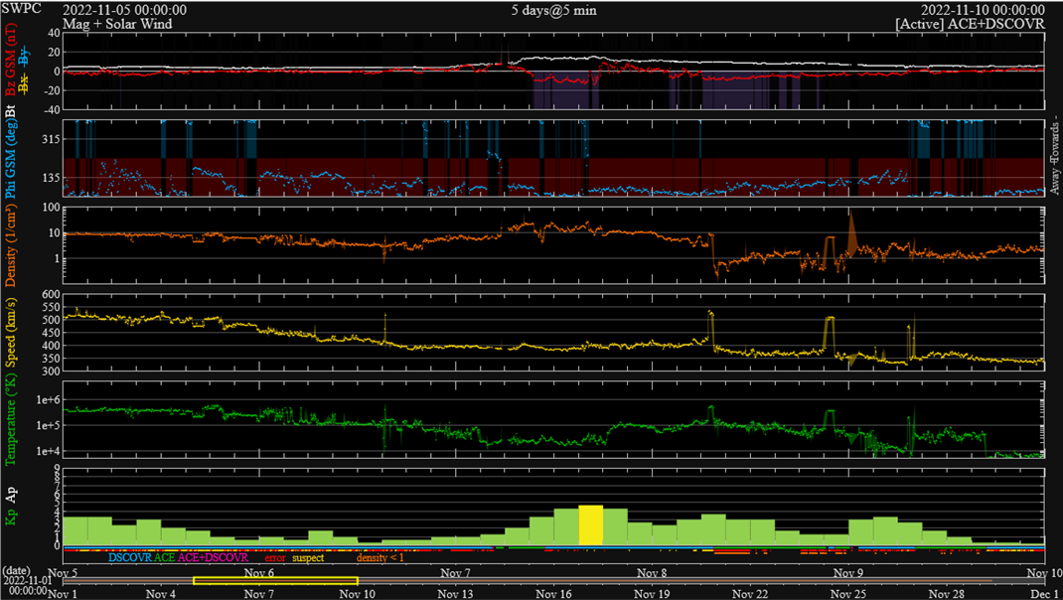Click the yellow range box on the timeline
Screen dimensions: 1063x600
[x=275, y=581]
